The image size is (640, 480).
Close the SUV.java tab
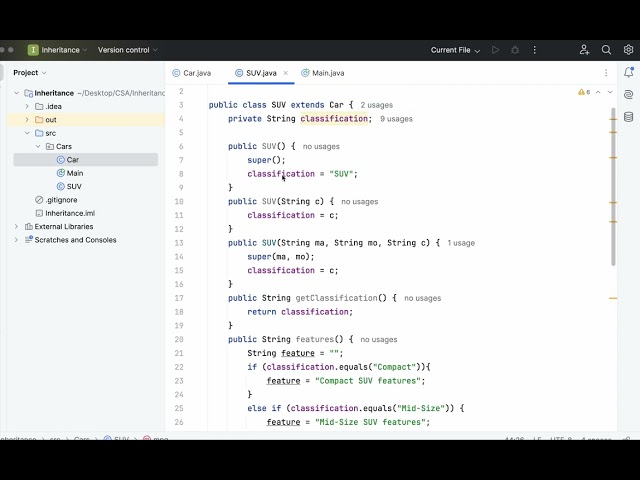pyautogui.click(x=285, y=73)
